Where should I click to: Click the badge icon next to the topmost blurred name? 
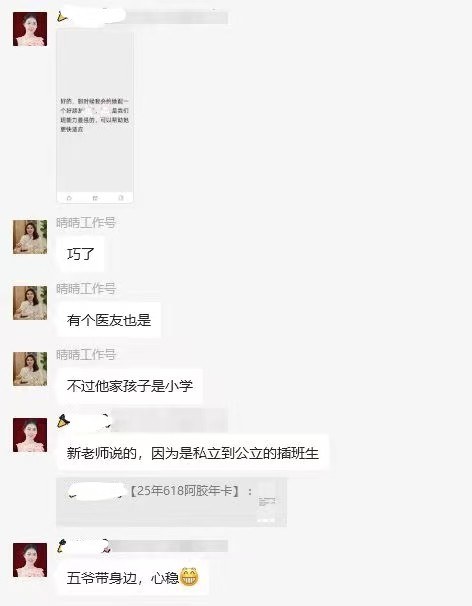click(62, 16)
